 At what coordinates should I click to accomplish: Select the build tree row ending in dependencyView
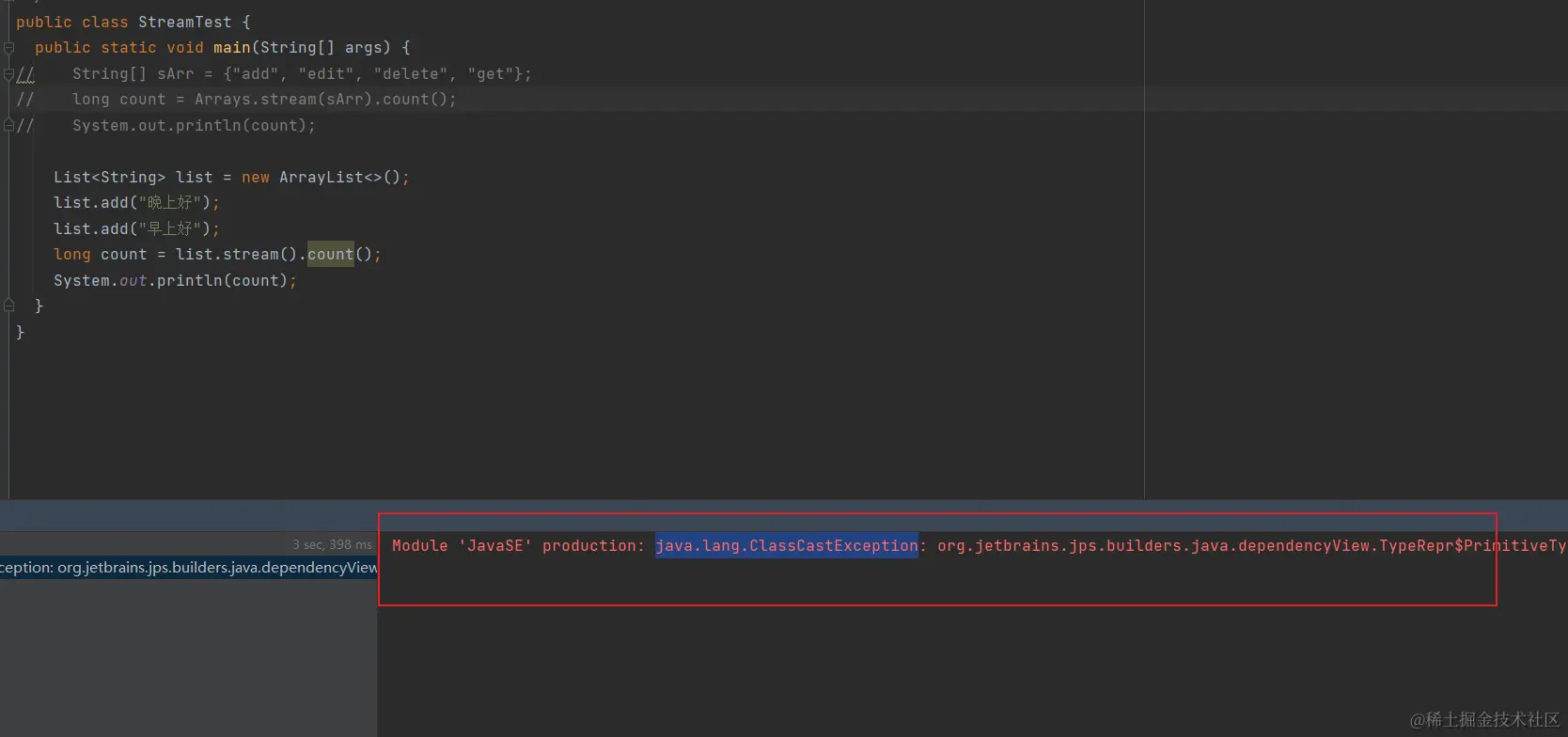(x=188, y=567)
